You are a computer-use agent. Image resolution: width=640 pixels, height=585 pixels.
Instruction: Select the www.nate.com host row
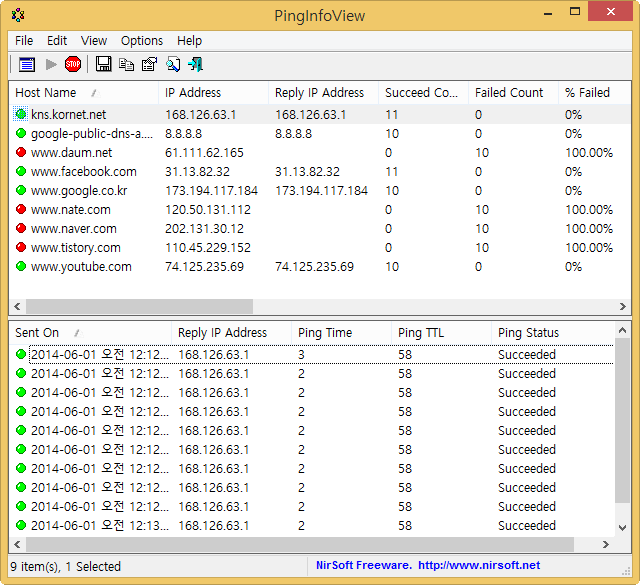(320, 209)
